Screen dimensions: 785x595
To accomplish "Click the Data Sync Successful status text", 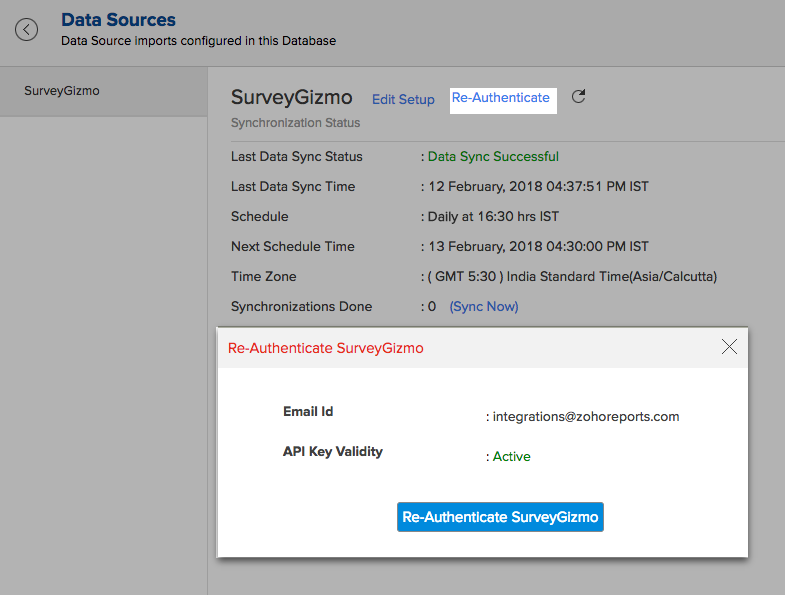I will pyautogui.click(x=493, y=157).
